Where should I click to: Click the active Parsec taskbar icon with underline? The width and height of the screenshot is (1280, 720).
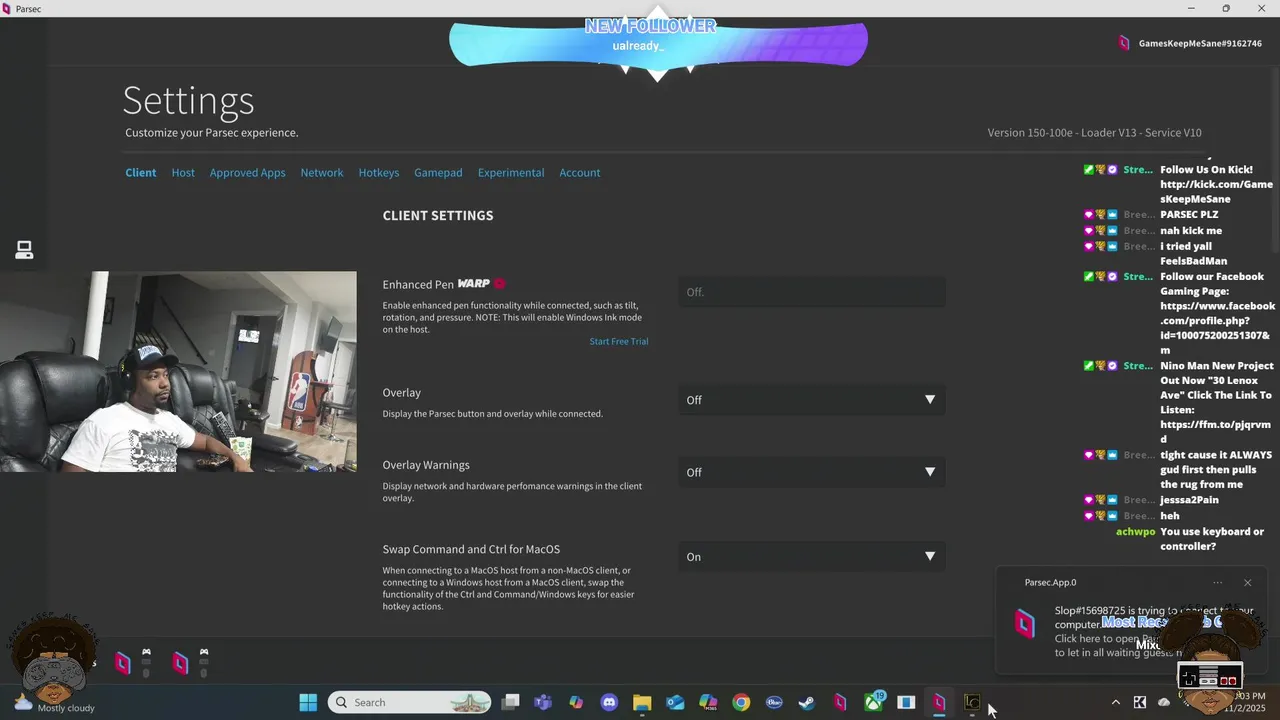point(938,702)
